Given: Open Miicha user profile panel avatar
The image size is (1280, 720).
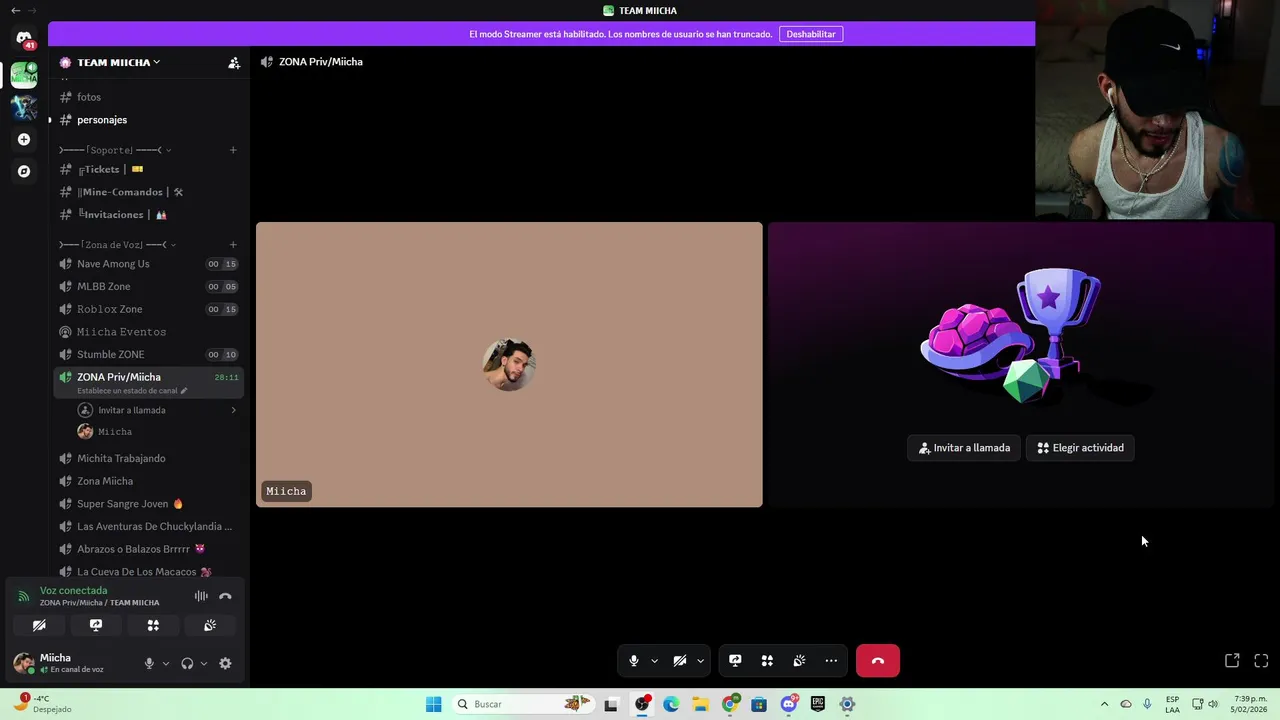Looking at the screenshot, I should click(23, 663).
